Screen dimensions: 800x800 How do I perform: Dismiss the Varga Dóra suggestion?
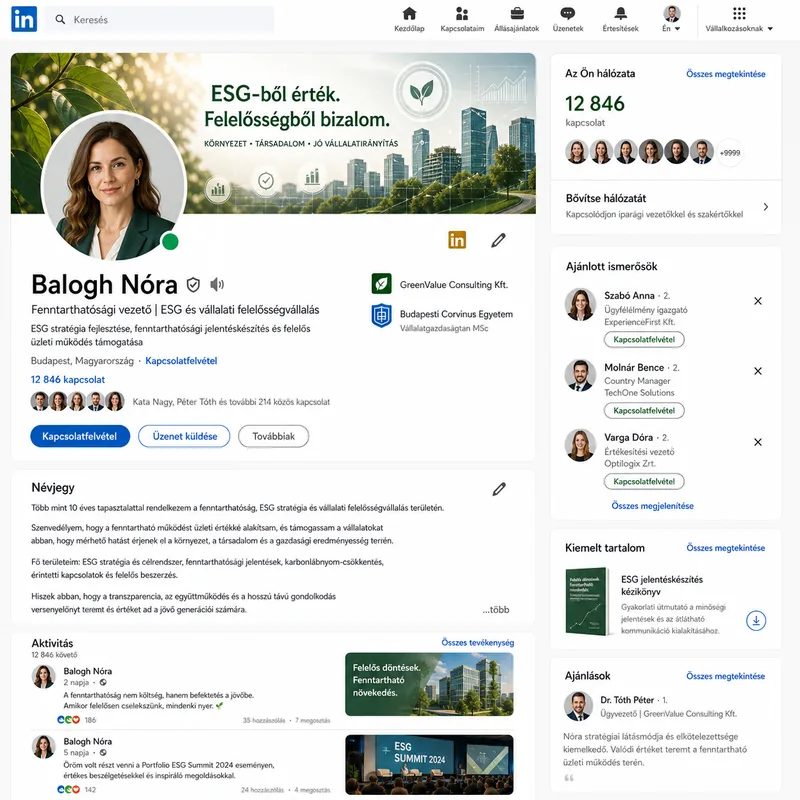pos(758,442)
